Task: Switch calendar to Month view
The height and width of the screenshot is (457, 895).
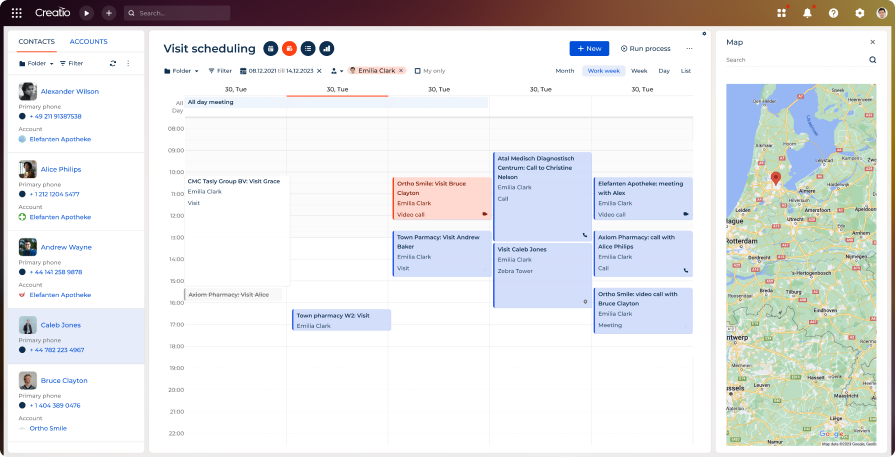Action: coord(565,71)
